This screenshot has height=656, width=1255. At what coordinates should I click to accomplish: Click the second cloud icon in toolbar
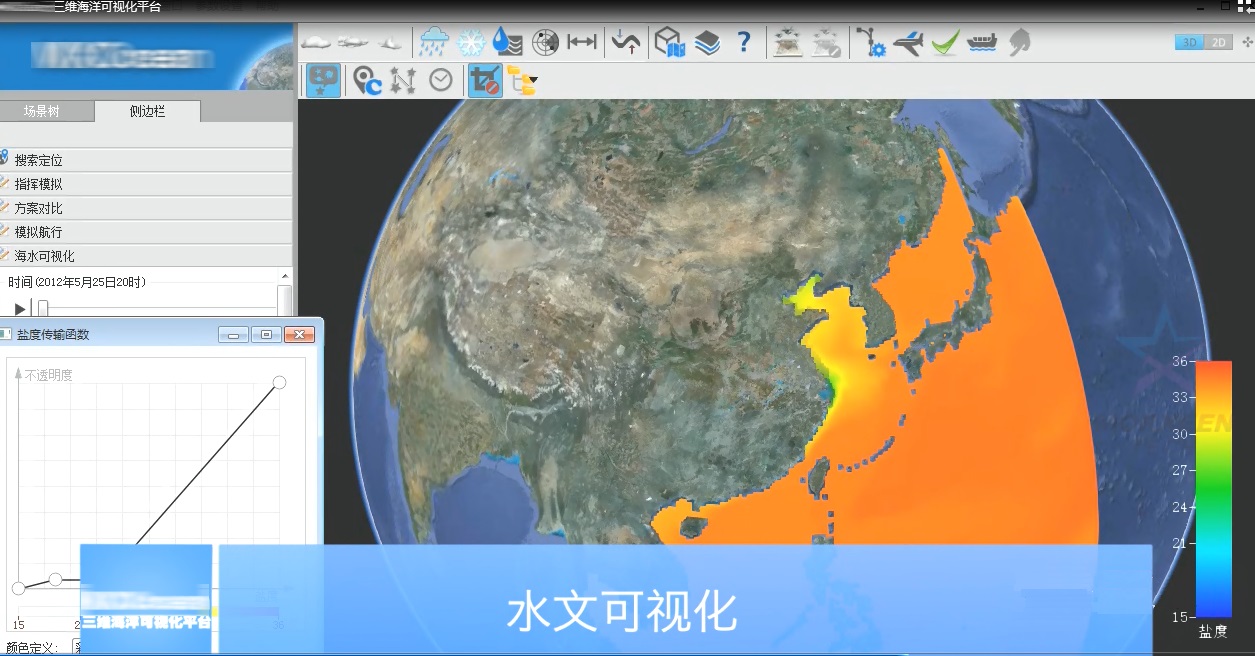point(352,43)
